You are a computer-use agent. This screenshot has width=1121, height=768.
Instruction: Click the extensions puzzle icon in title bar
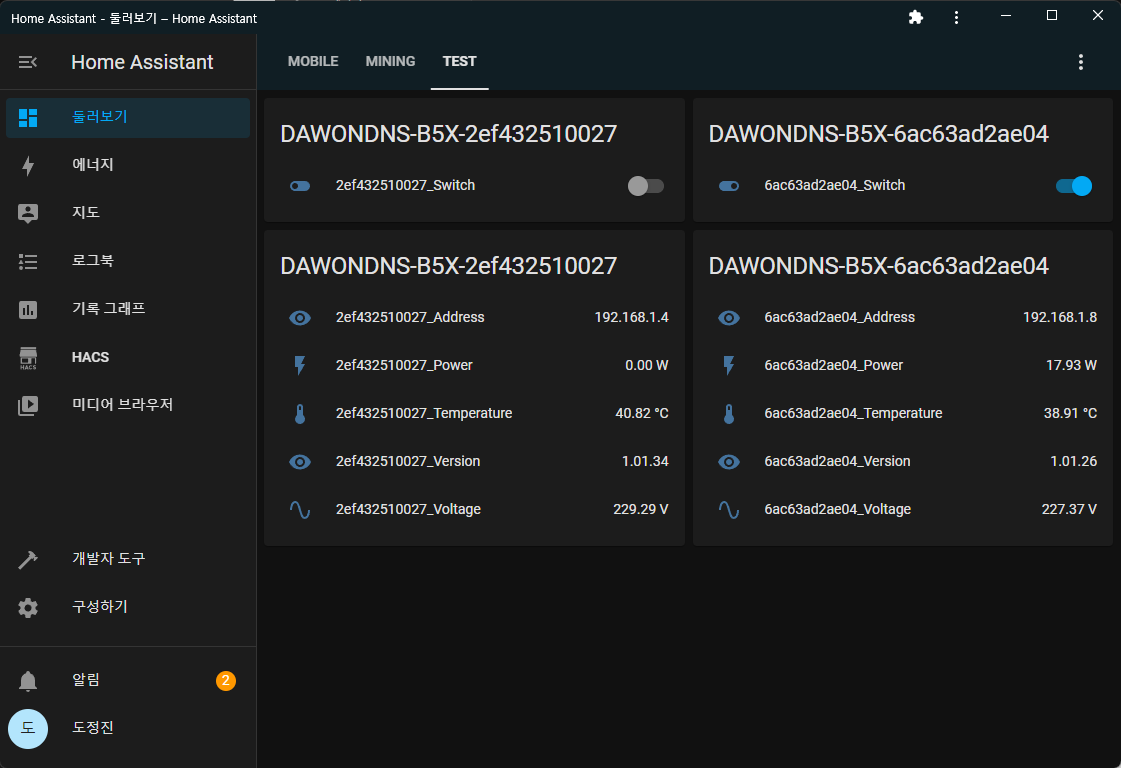(916, 17)
